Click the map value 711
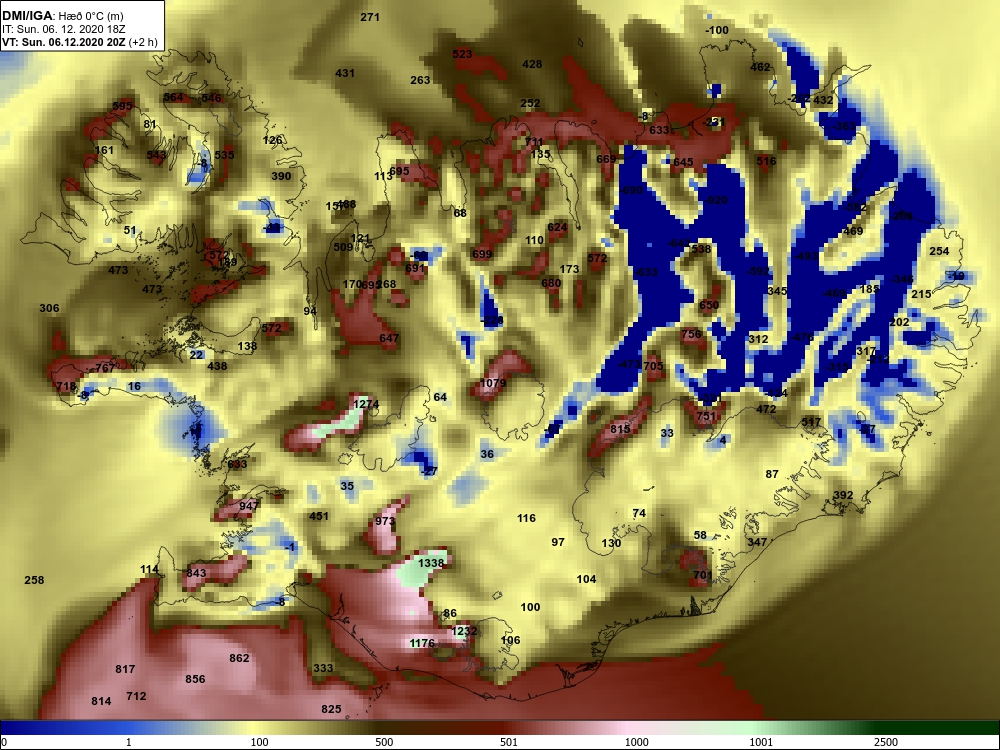Viewport: 1000px width, 750px height. tap(534, 142)
